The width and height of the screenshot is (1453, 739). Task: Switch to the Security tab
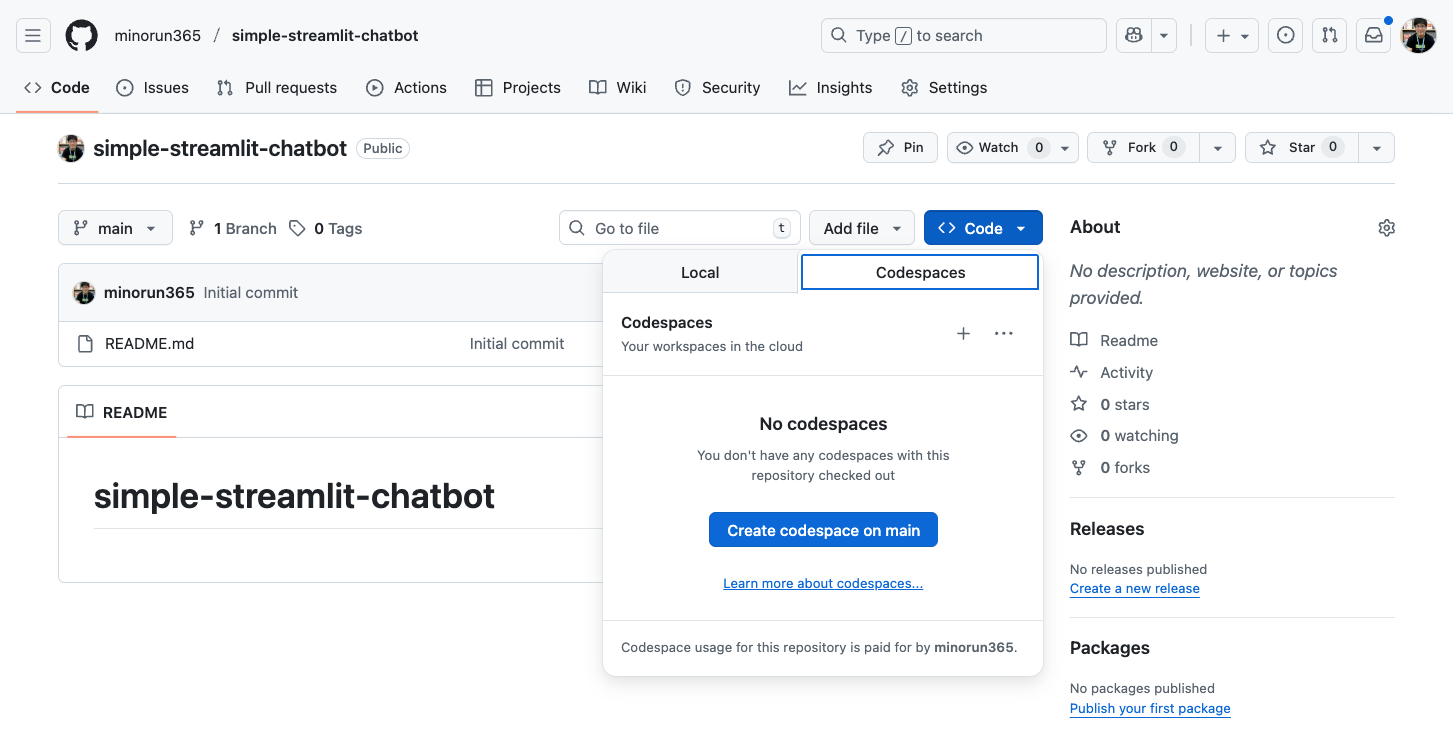718,88
